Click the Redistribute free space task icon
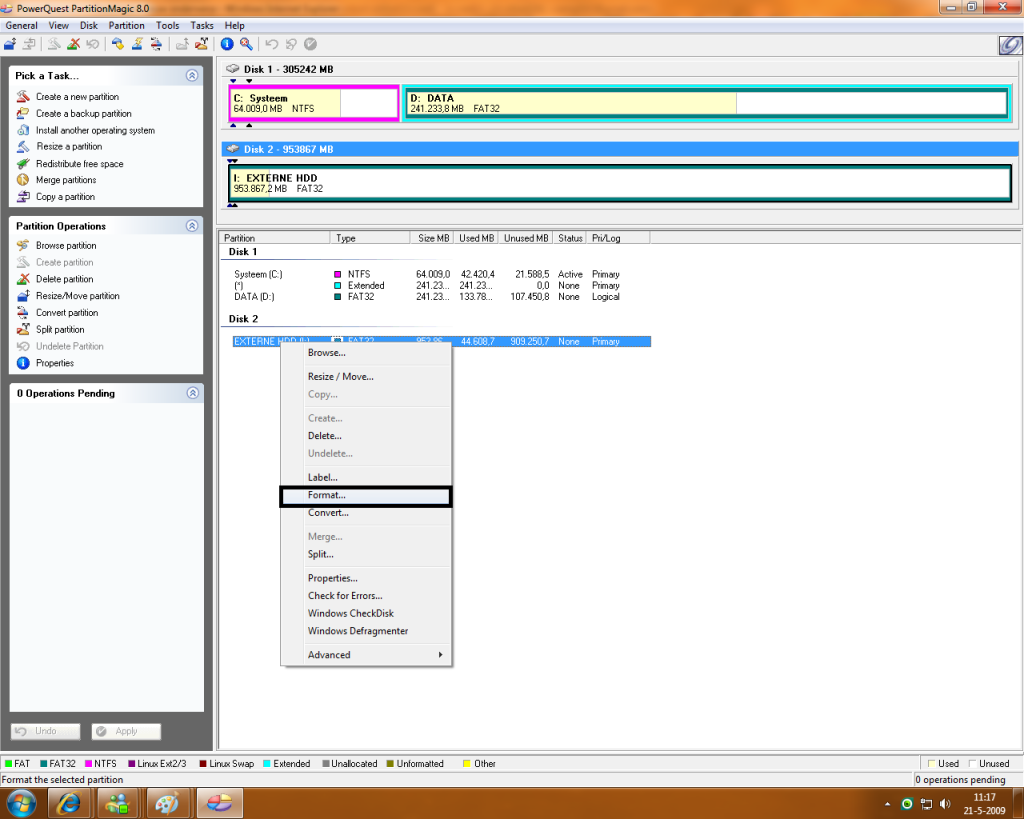The height and width of the screenshot is (819, 1024). tap(23, 163)
